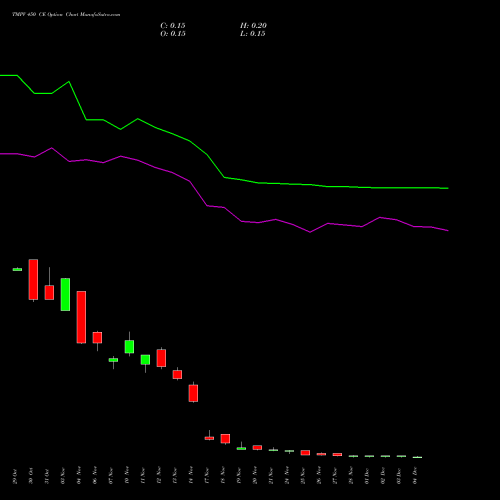Select the red candle for 31 Oct
This screenshot has width=500, height=500.
coord(49,292)
